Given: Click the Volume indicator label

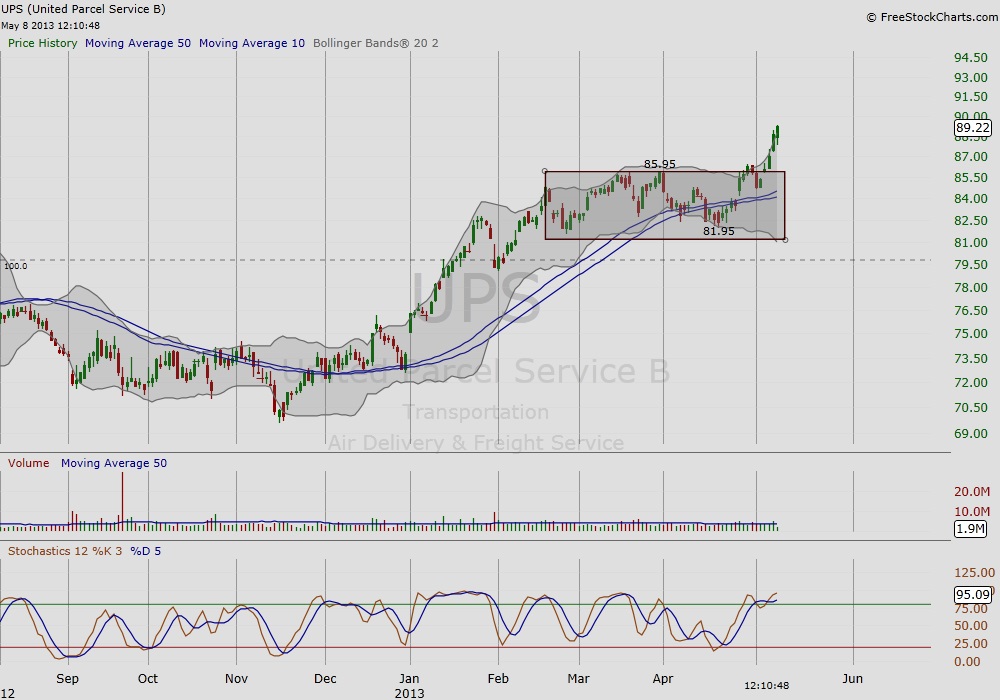Looking at the screenshot, I should [x=29, y=463].
